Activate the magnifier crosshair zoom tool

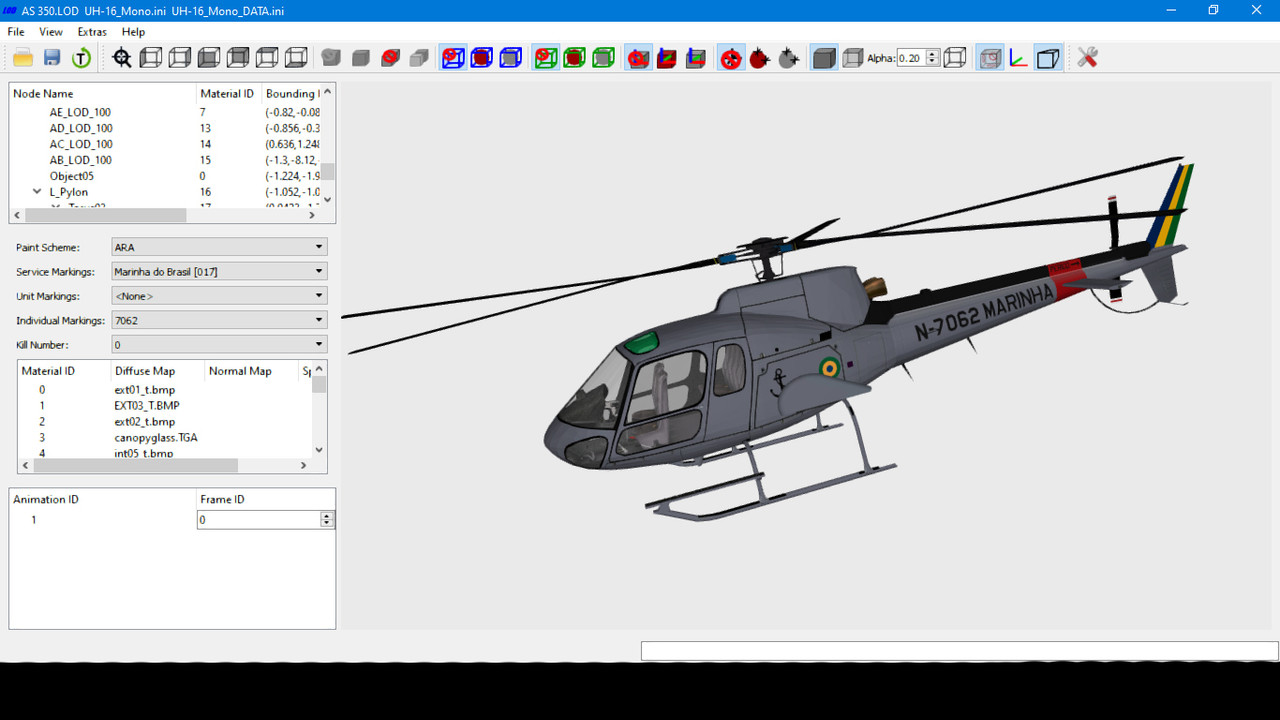coord(122,57)
